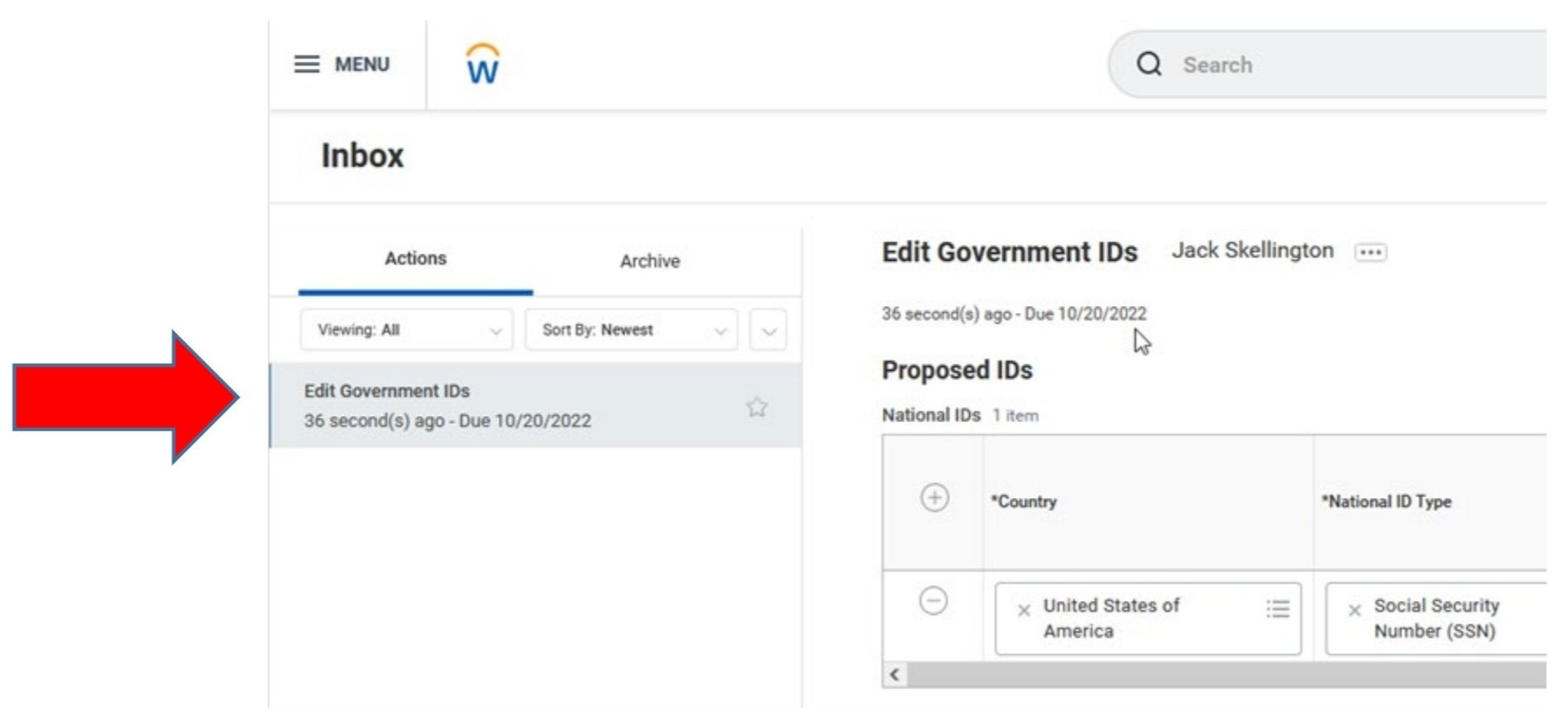Switch to the Archive tab

[x=650, y=261]
